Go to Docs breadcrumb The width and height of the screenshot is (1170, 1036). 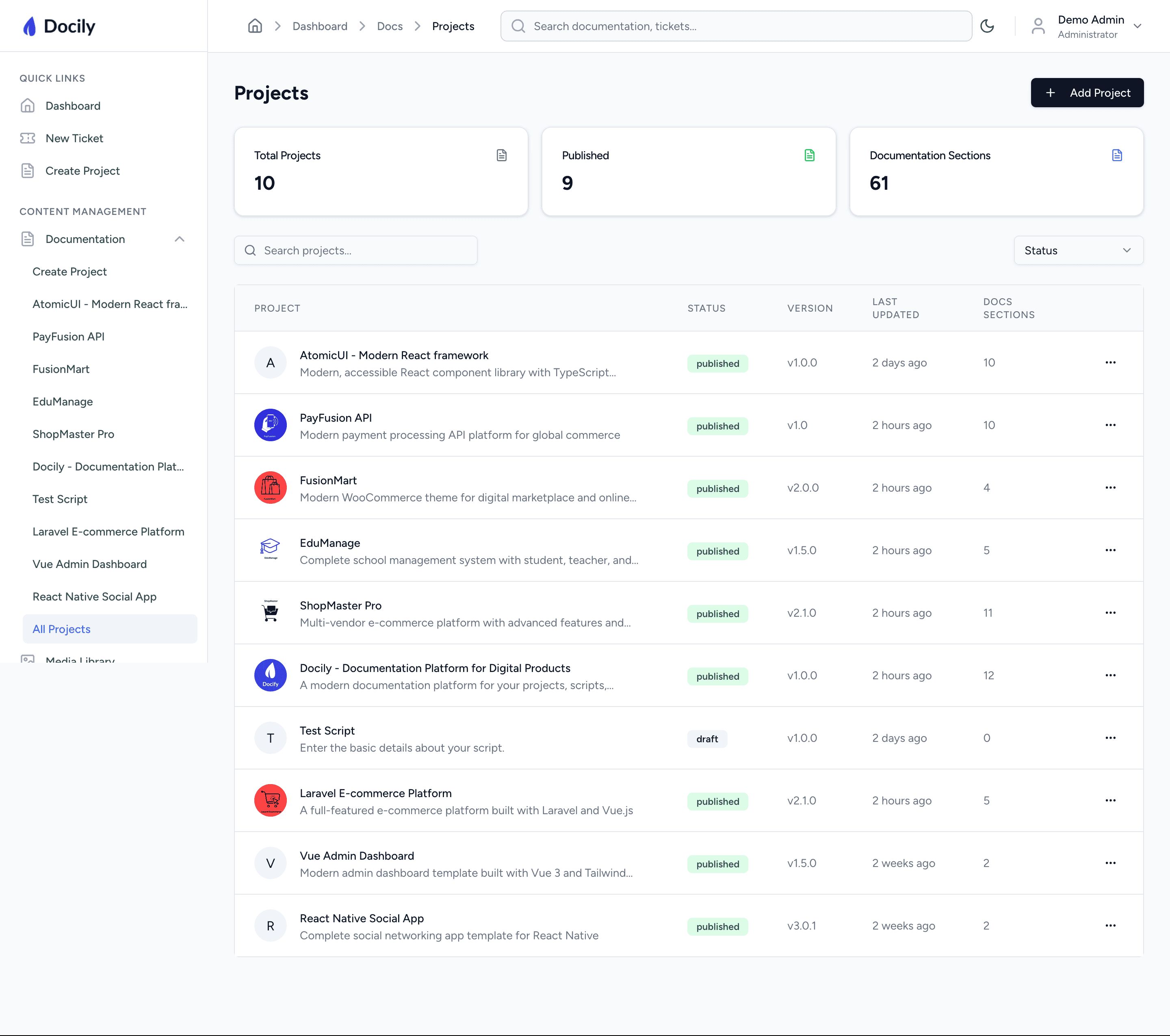click(x=390, y=26)
